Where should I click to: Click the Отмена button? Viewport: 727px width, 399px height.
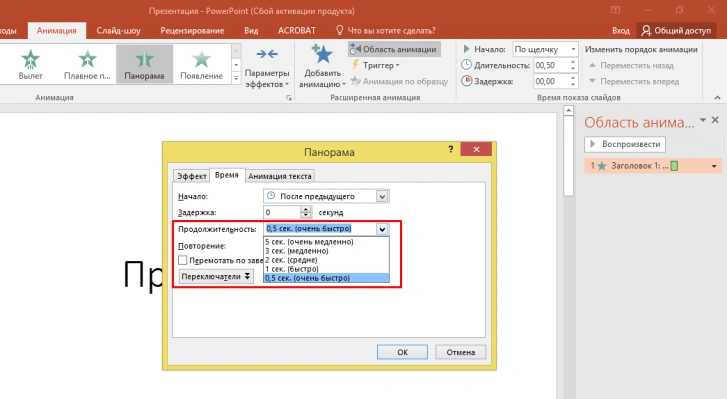coord(460,352)
